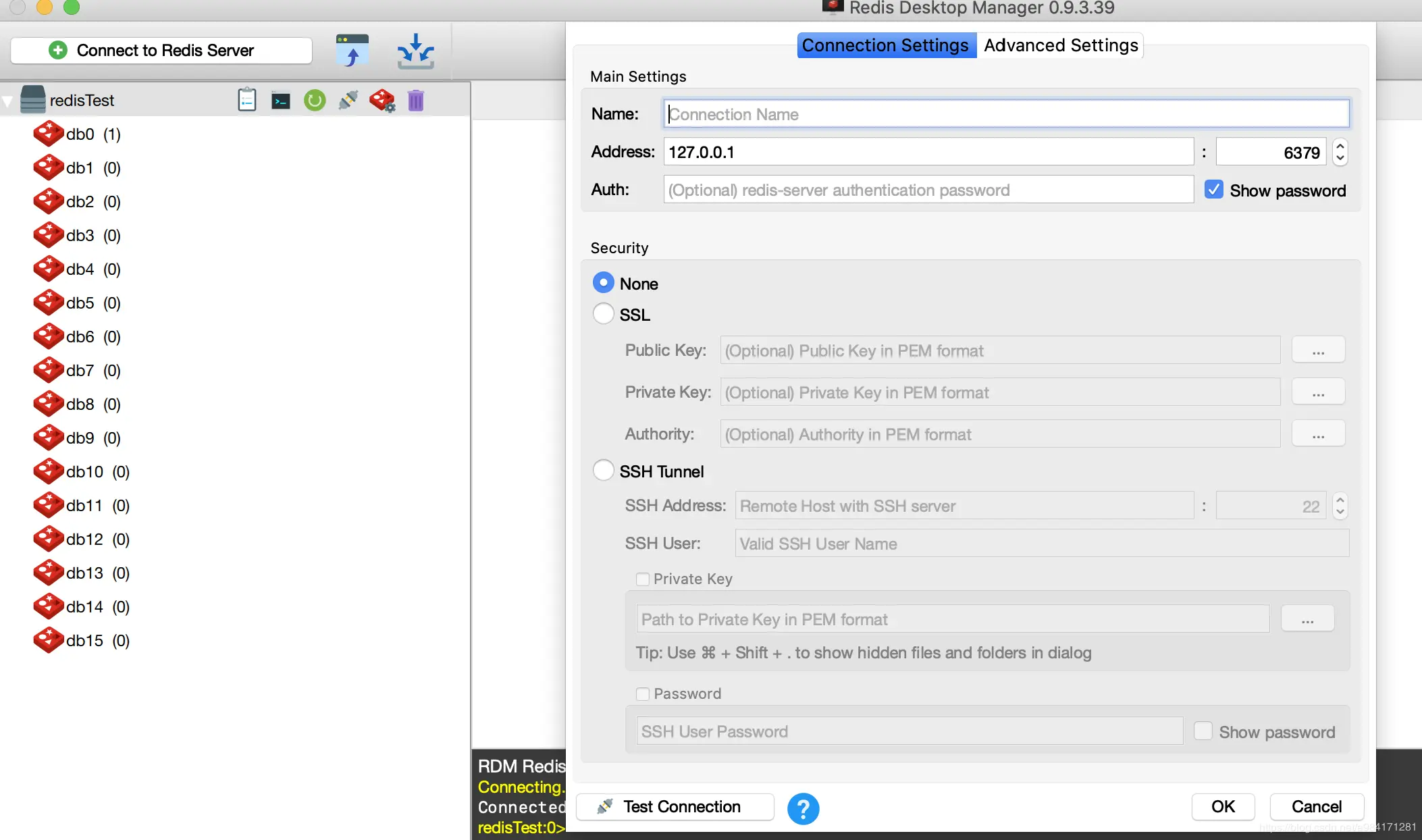1422x840 pixels.
Task: Open server info for redisTest
Action: tap(247, 101)
